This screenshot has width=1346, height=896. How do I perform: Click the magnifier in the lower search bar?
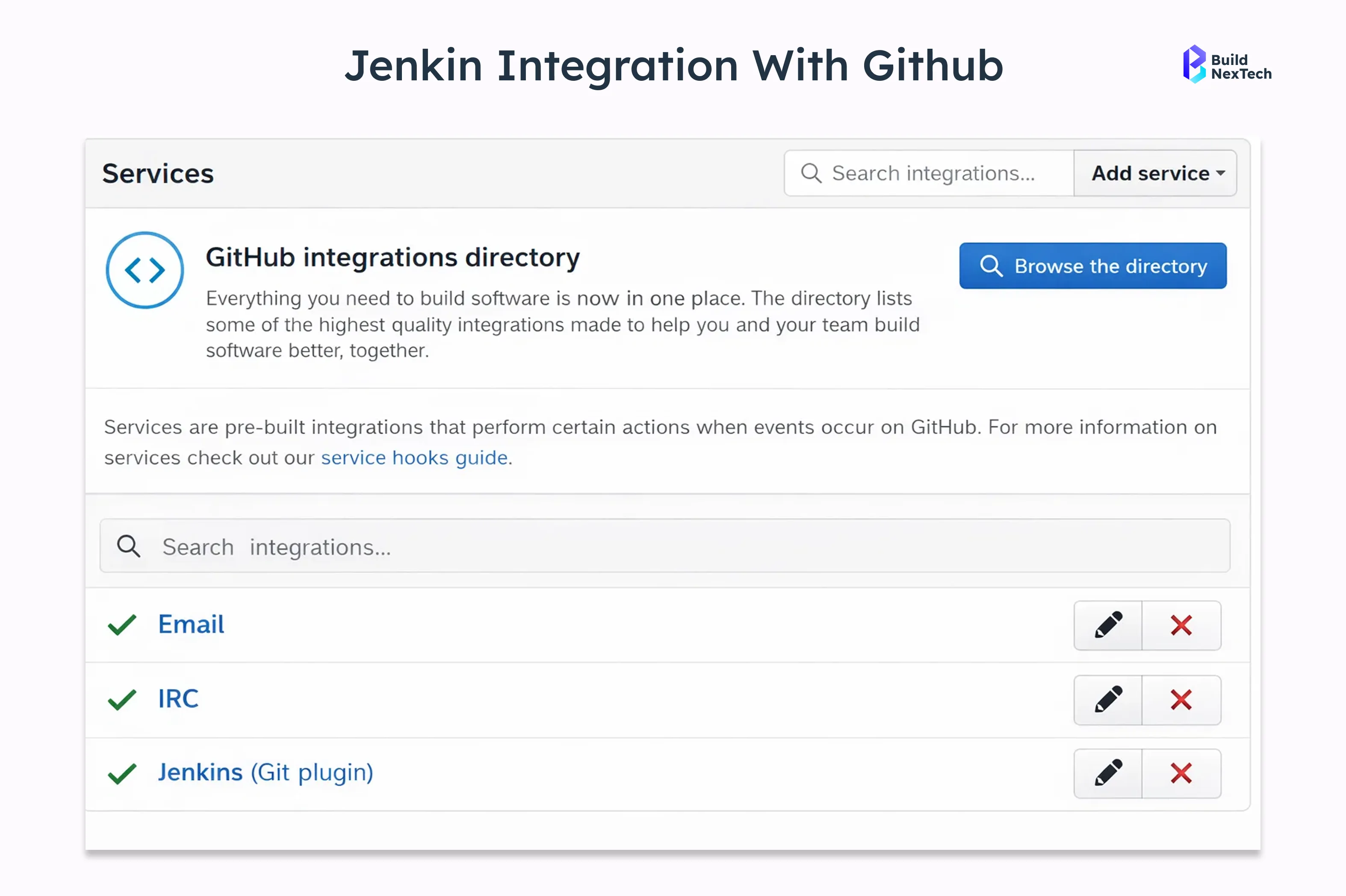pyautogui.click(x=129, y=546)
